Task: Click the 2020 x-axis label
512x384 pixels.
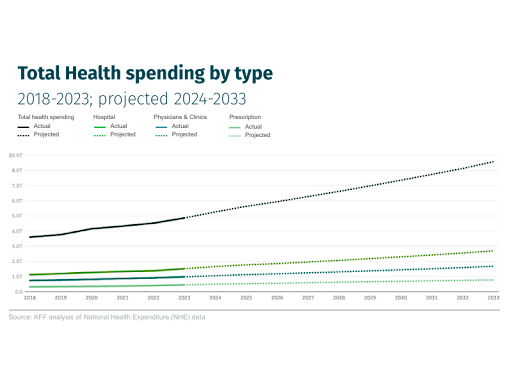Action: pyautogui.click(x=92, y=298)
